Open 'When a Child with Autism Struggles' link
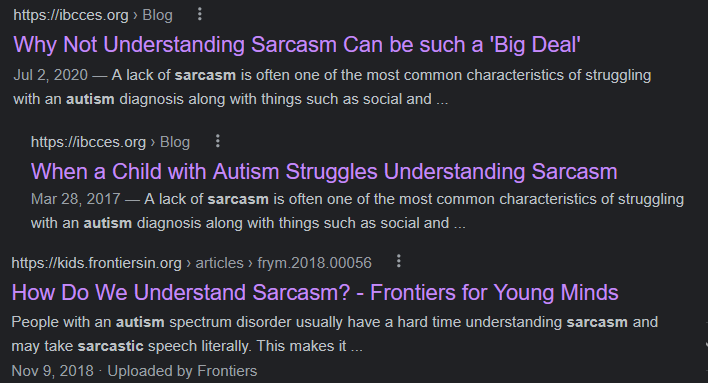Viewport: 708px width, 383px height. (324, 172)
